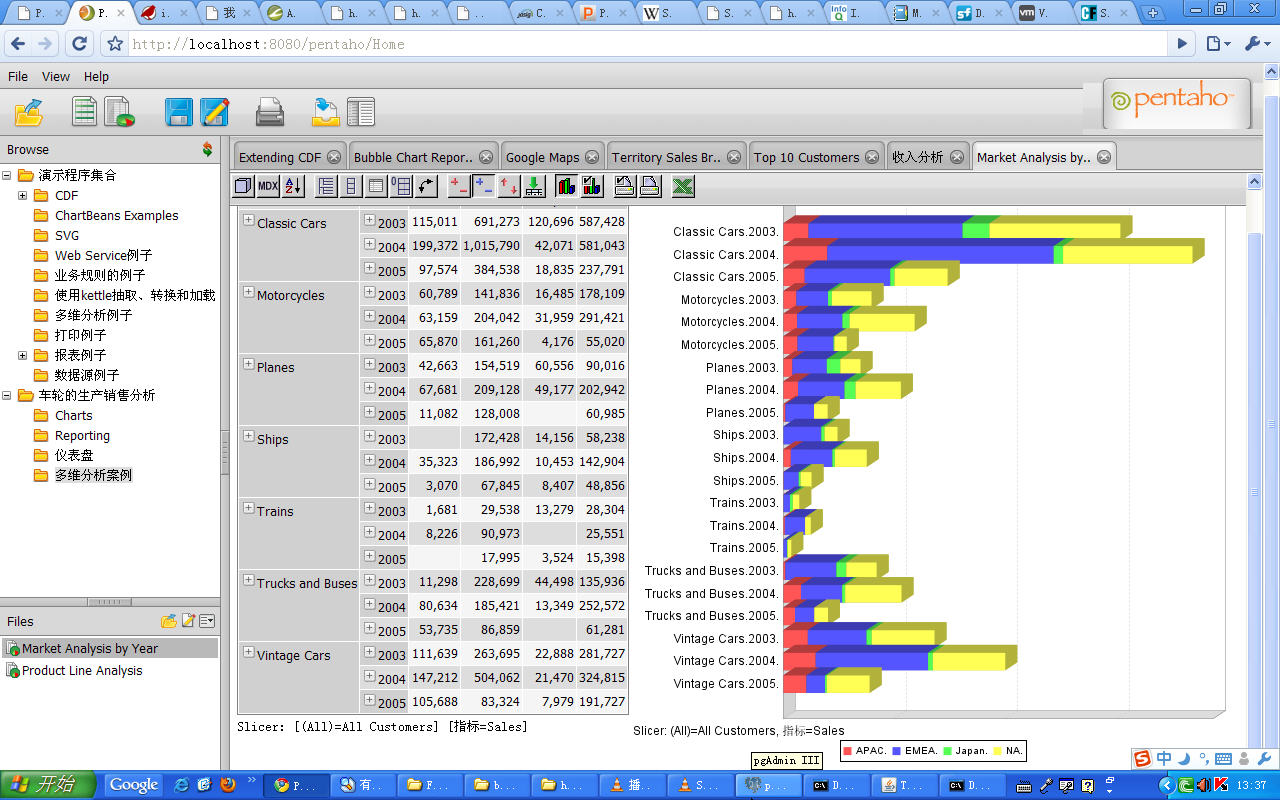
Task: Click the Save disk icon
Action: pyautogui.click(x=179, y=112)
